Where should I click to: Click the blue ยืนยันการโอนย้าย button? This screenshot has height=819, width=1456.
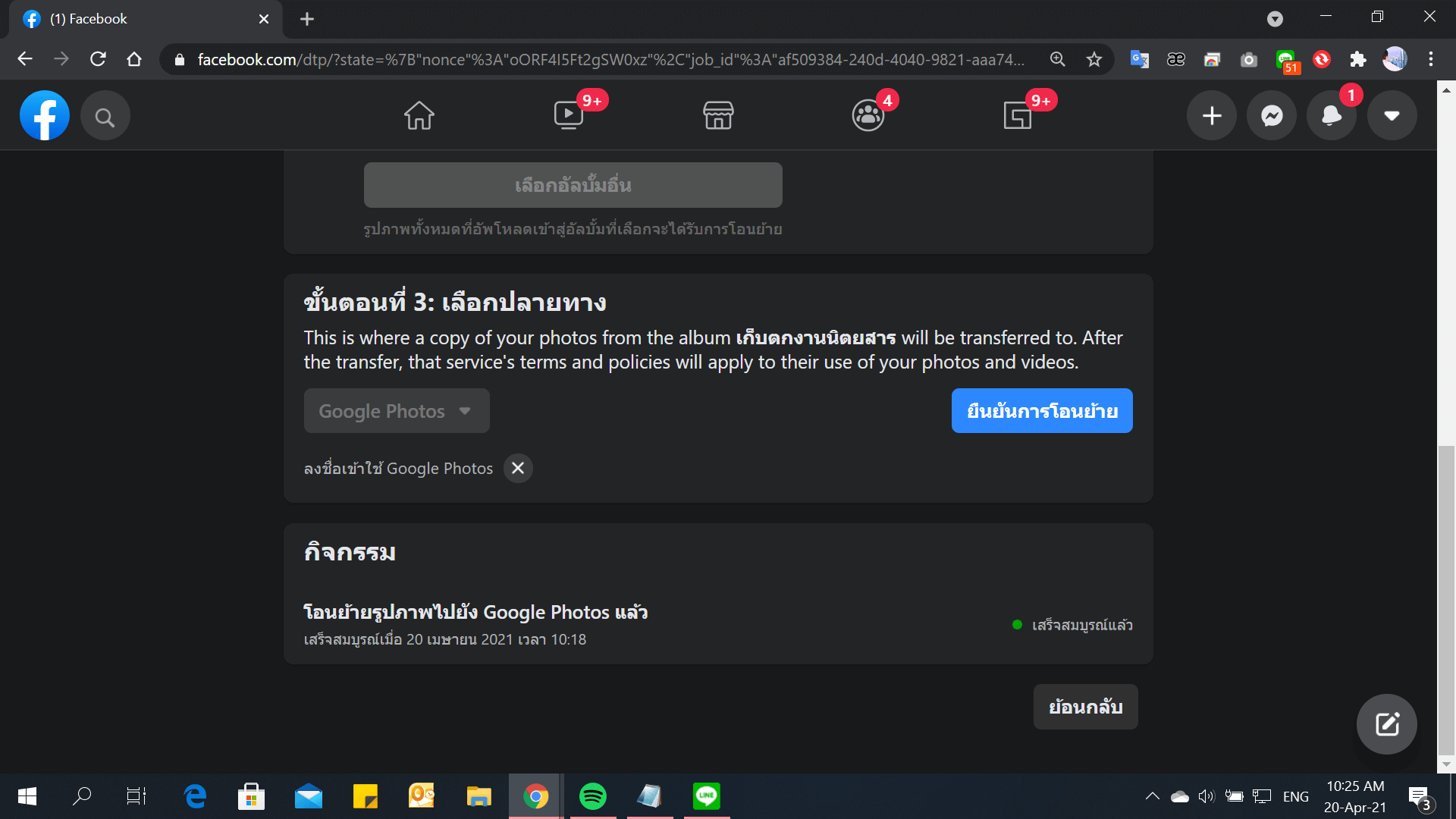pos(1042,411)
